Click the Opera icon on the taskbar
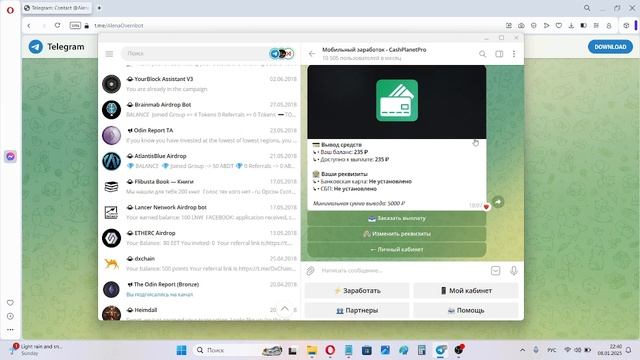The width and height of the screenshot is (640, 360). 330,350
